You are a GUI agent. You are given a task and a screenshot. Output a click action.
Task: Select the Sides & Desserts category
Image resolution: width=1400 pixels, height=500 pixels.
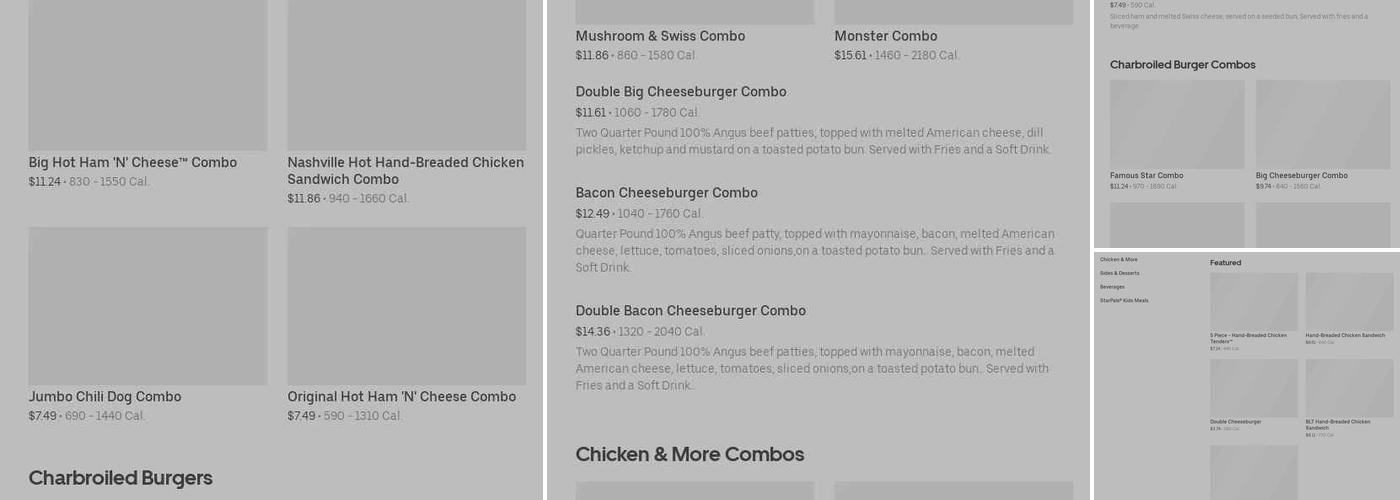point(1119,273)
